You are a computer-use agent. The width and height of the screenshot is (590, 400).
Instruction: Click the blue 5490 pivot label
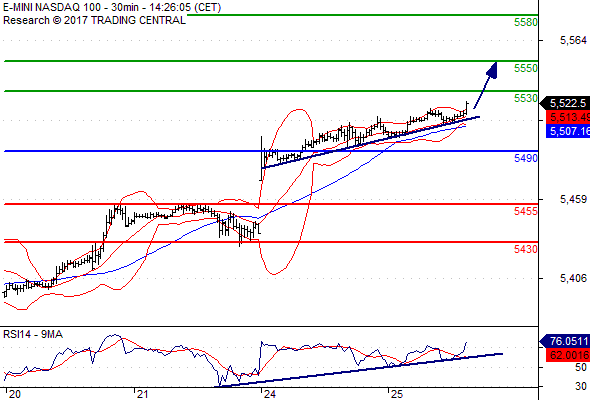click(526, 158)
